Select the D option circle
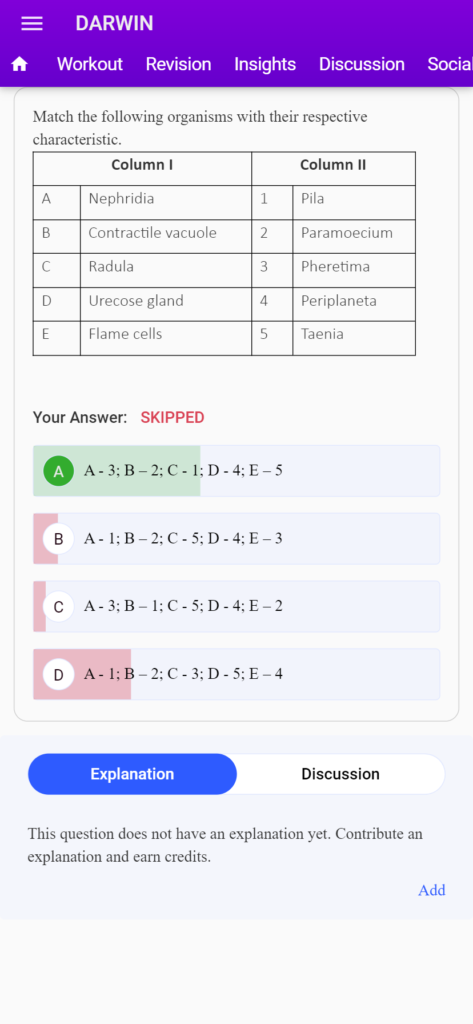Screen dimensions: 473x1024 (59, 675)
